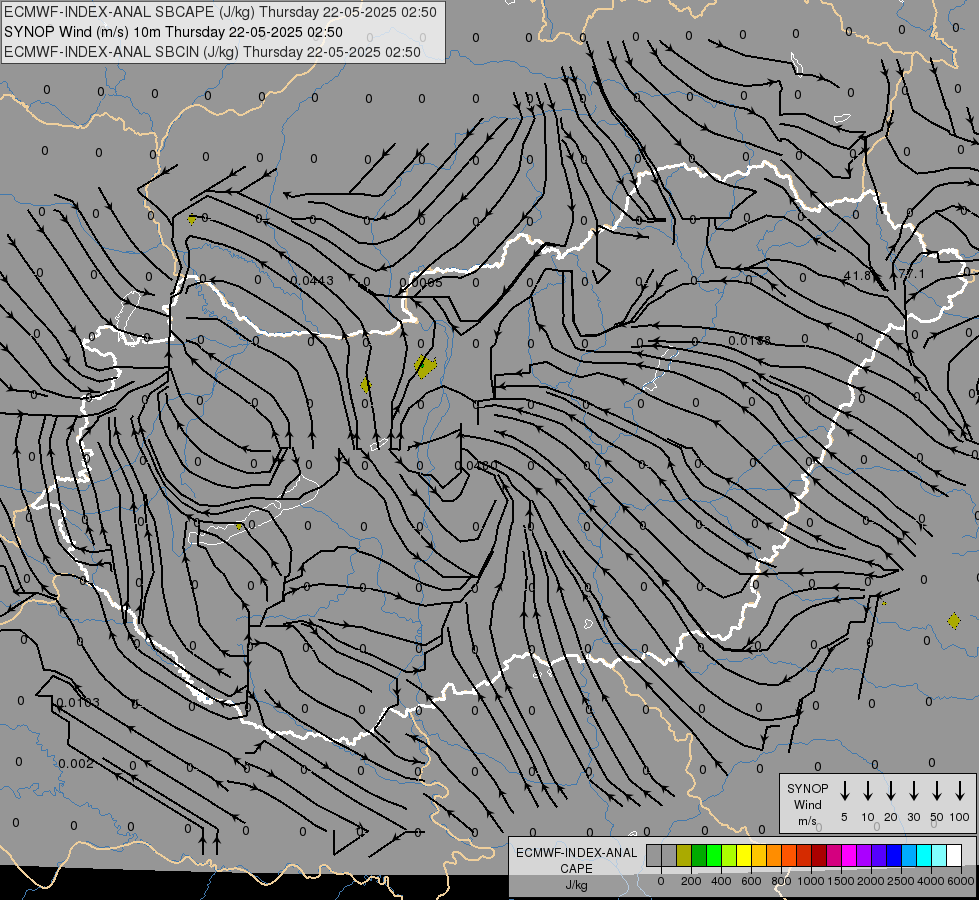Click the ECMWF-INDEX-ANAL CAPE J/kg legend label

(x=576, y=869)
